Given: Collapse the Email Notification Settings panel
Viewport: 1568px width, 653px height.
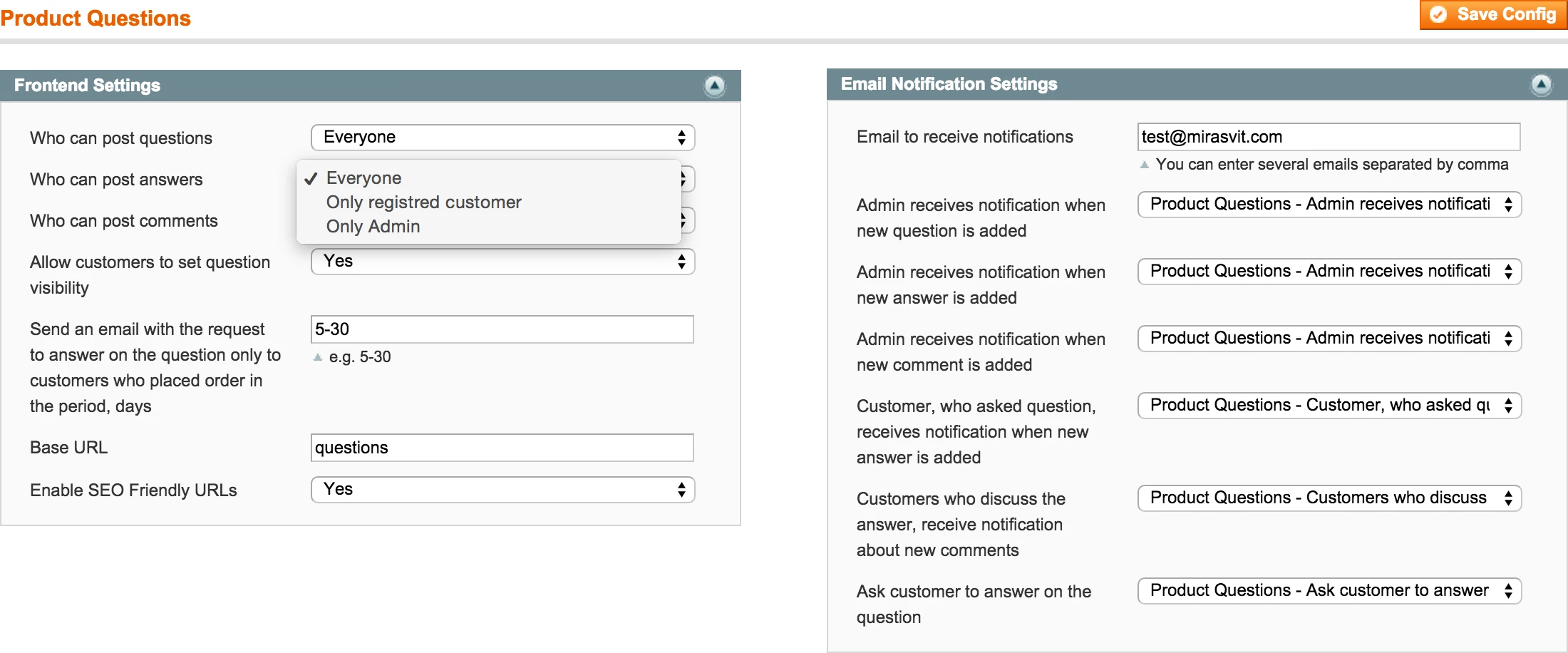Looking at the screenshot, I should tap(1542, 84).
